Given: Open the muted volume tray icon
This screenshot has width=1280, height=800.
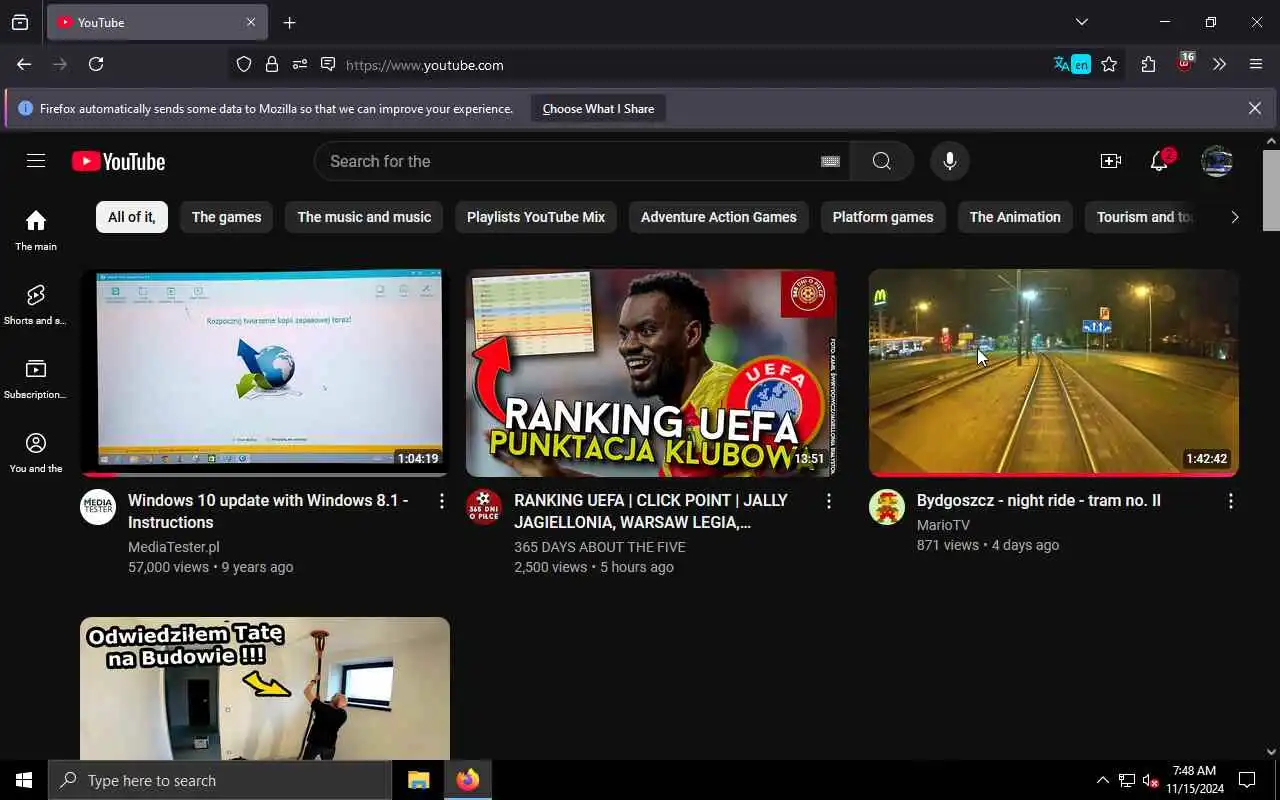Looking at the screenshot, I should click(1150, 780).
